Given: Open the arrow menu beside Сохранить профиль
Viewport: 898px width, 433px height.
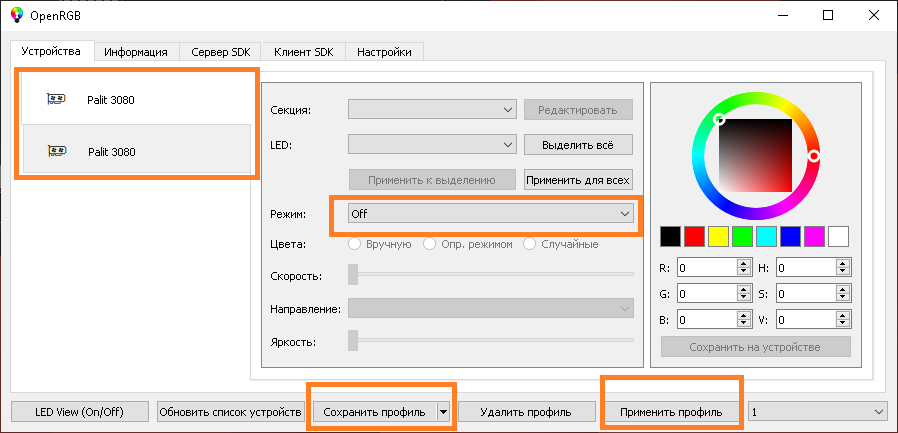Looking at the screenshot, I should (x=443, y=412).
